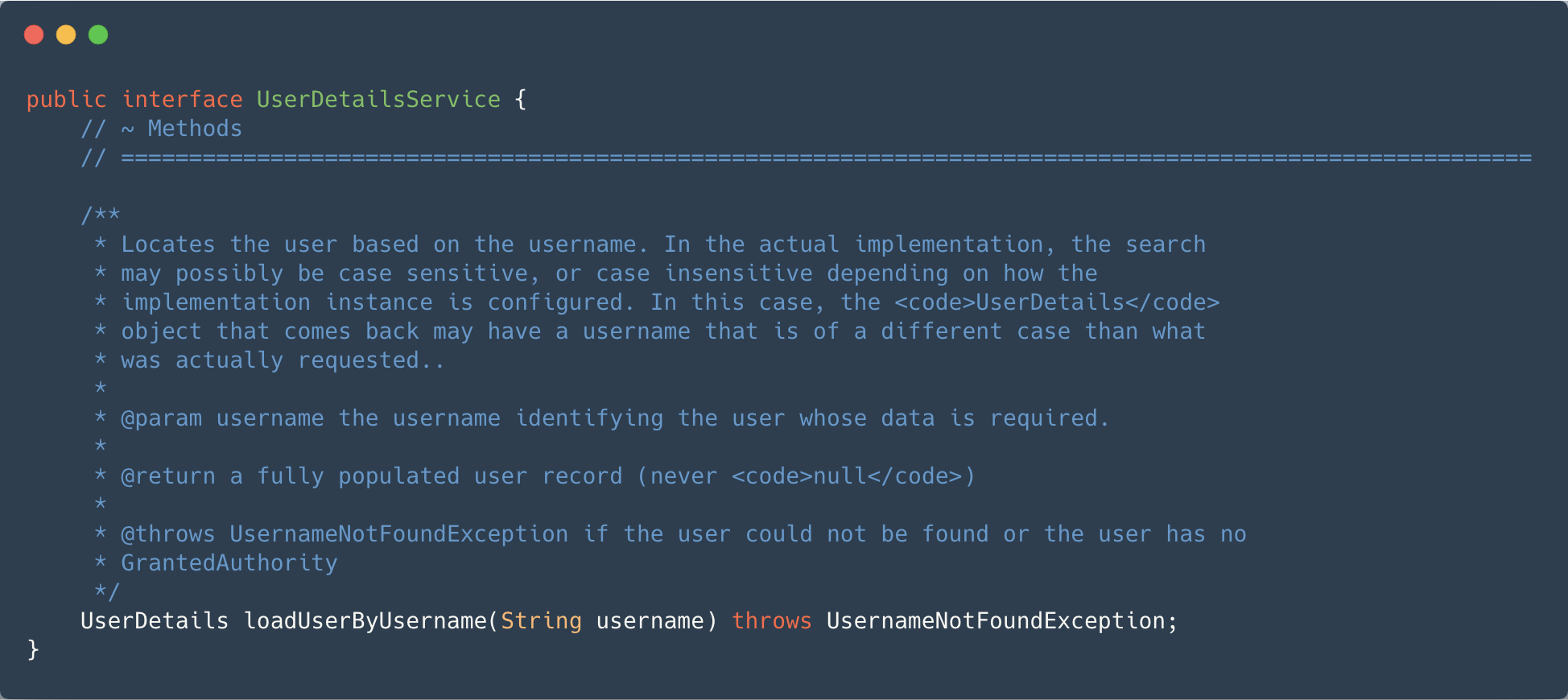Image resolution: width=1568 pixels, height=700 pixels.
Task: Click the loadUserByUsername method name
Action: tap(365, 621)
